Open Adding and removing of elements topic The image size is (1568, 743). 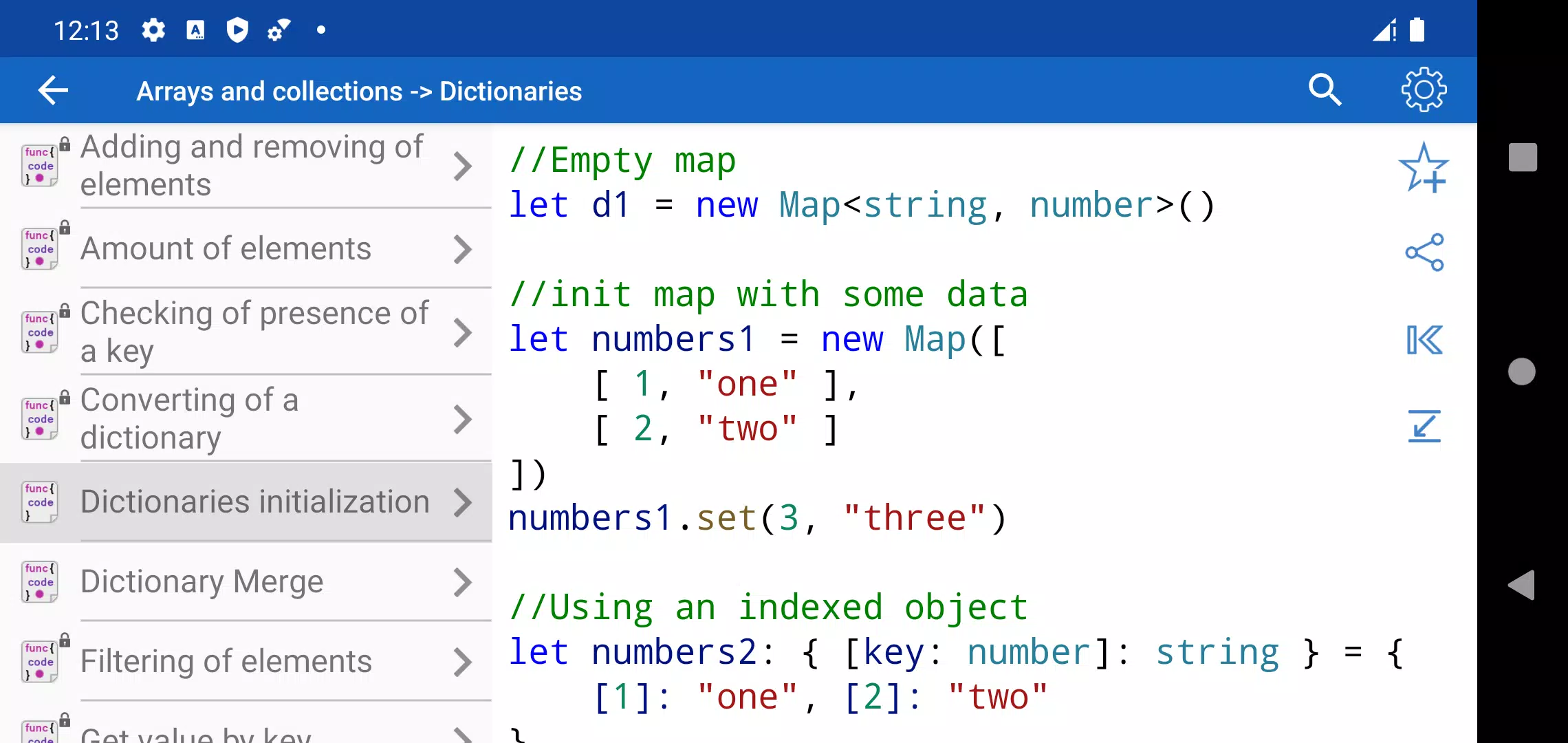point(246,166)
